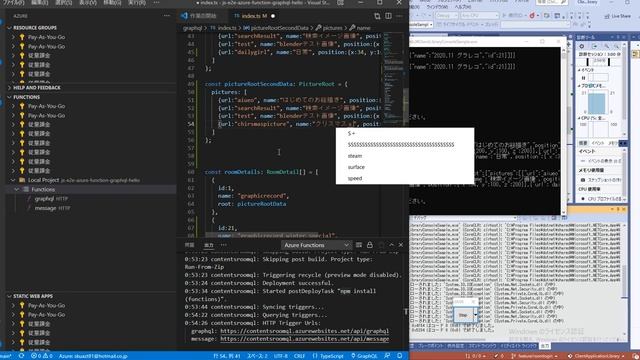Click the red hot reload flame icon
640x360 pixels.
(532, 16)
